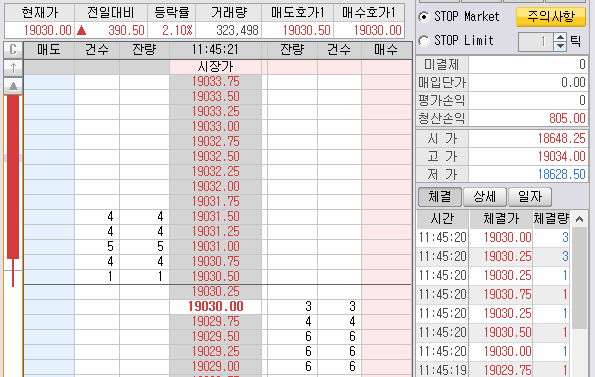
Task: Click price 19033.75 in the order ladder
Action: (215, 82)
